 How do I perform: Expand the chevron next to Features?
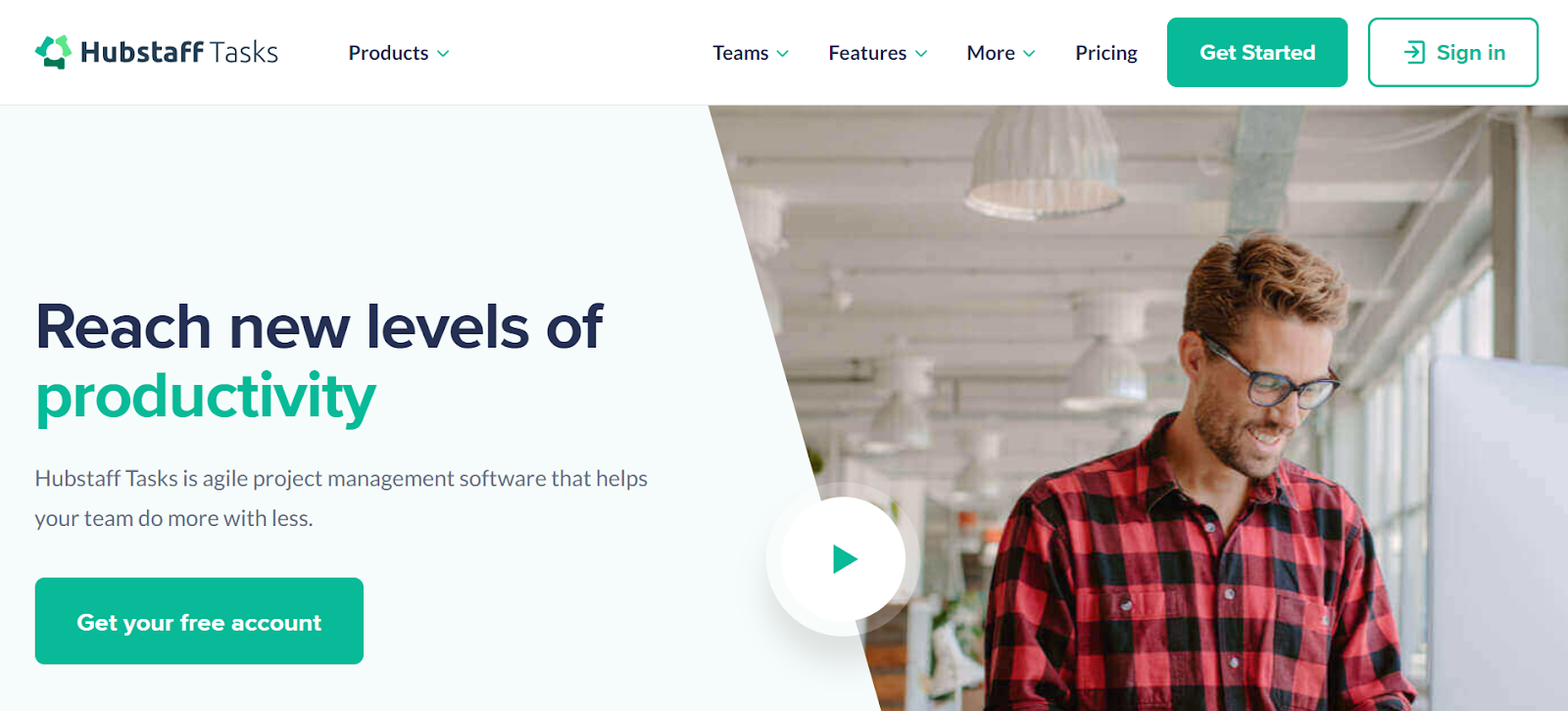(x=921, y=54)
